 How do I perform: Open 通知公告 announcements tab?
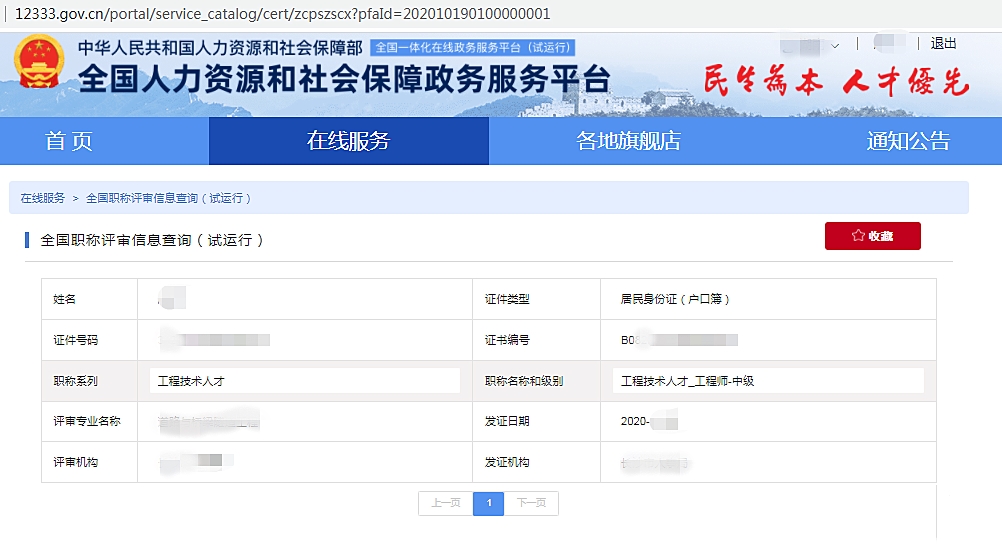click(908, 141)
